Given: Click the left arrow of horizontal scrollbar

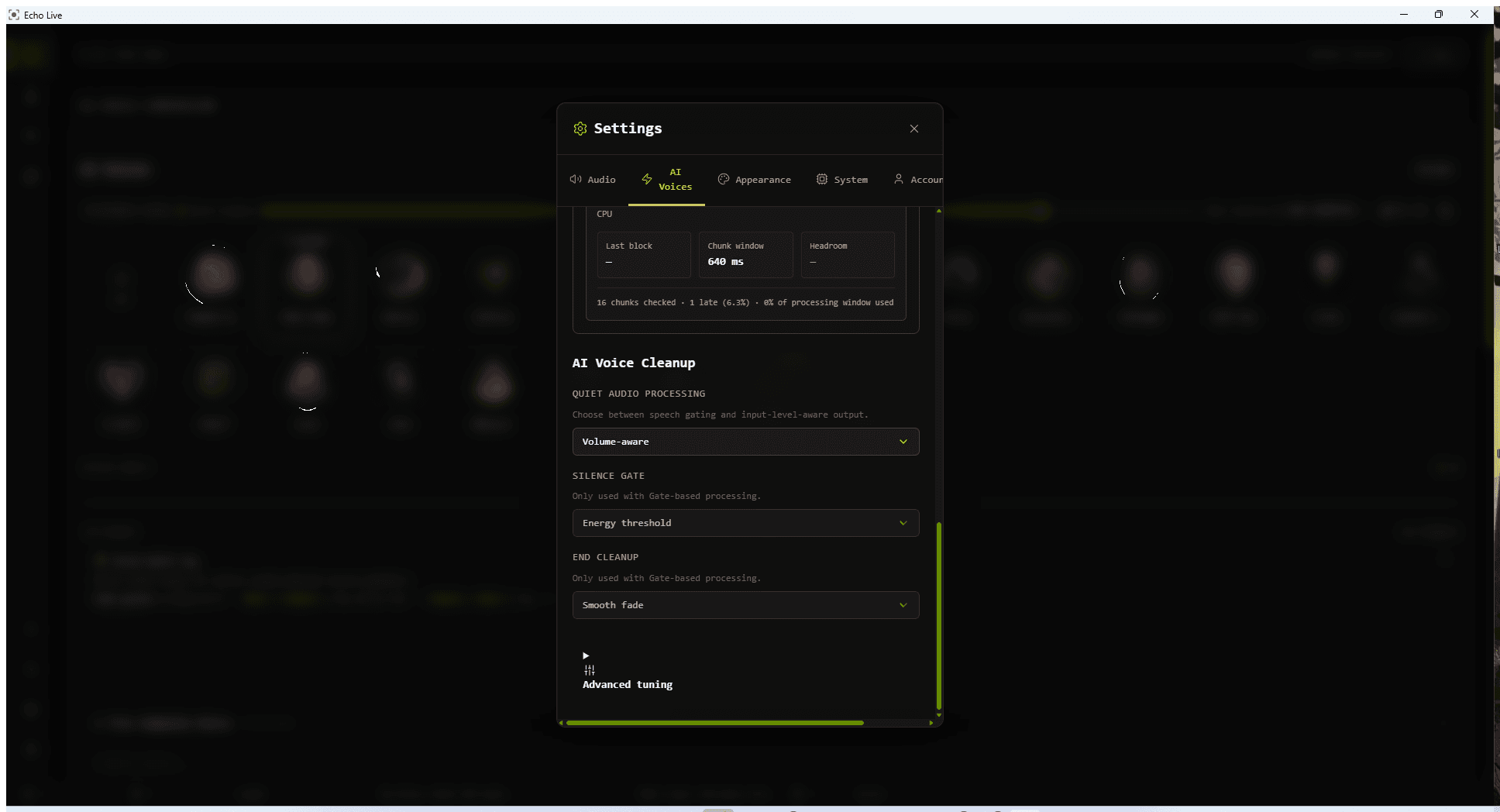Looking at the screenshot, I should click(x=561, y=723).
